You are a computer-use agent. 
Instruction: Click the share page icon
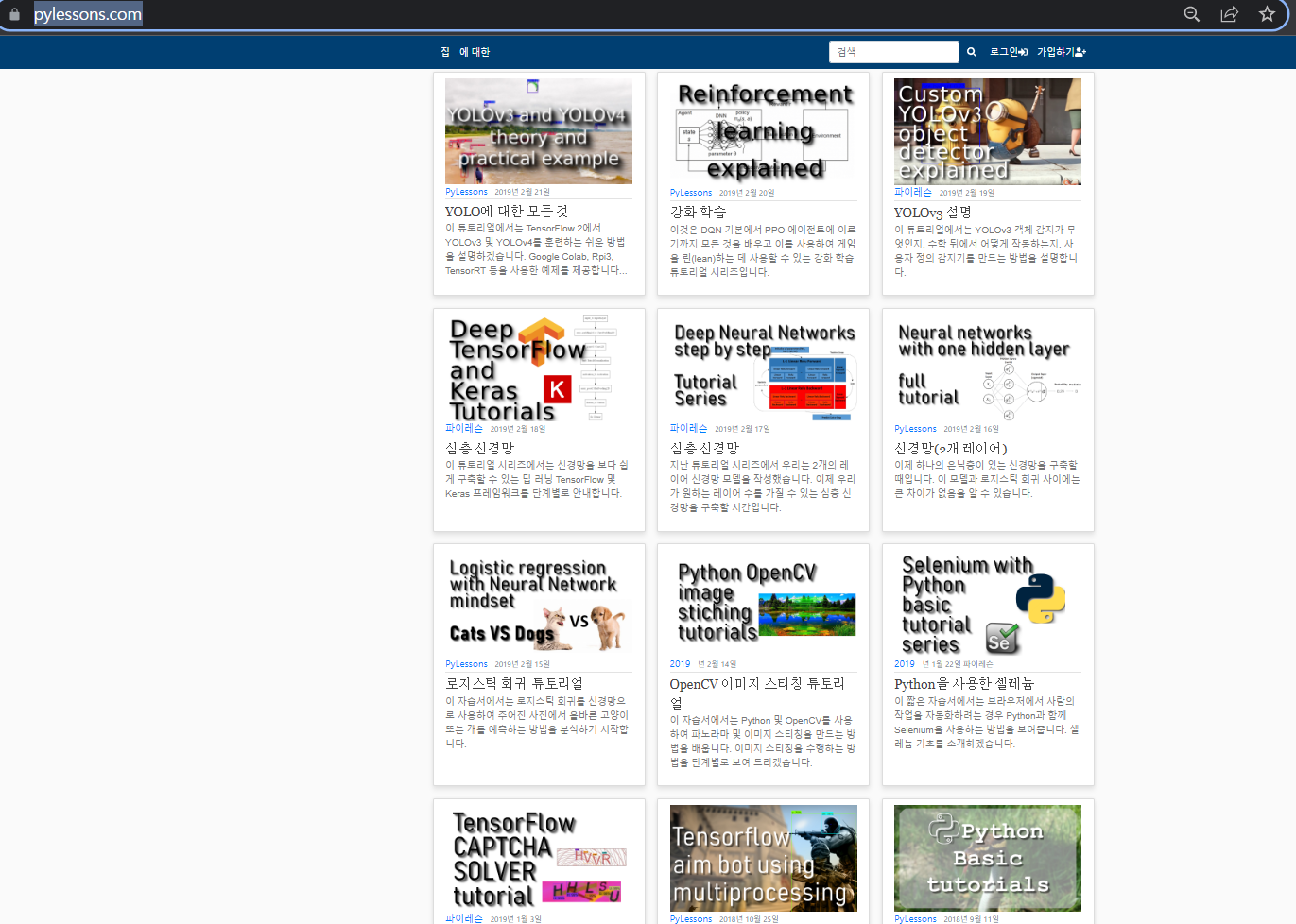1230,14
